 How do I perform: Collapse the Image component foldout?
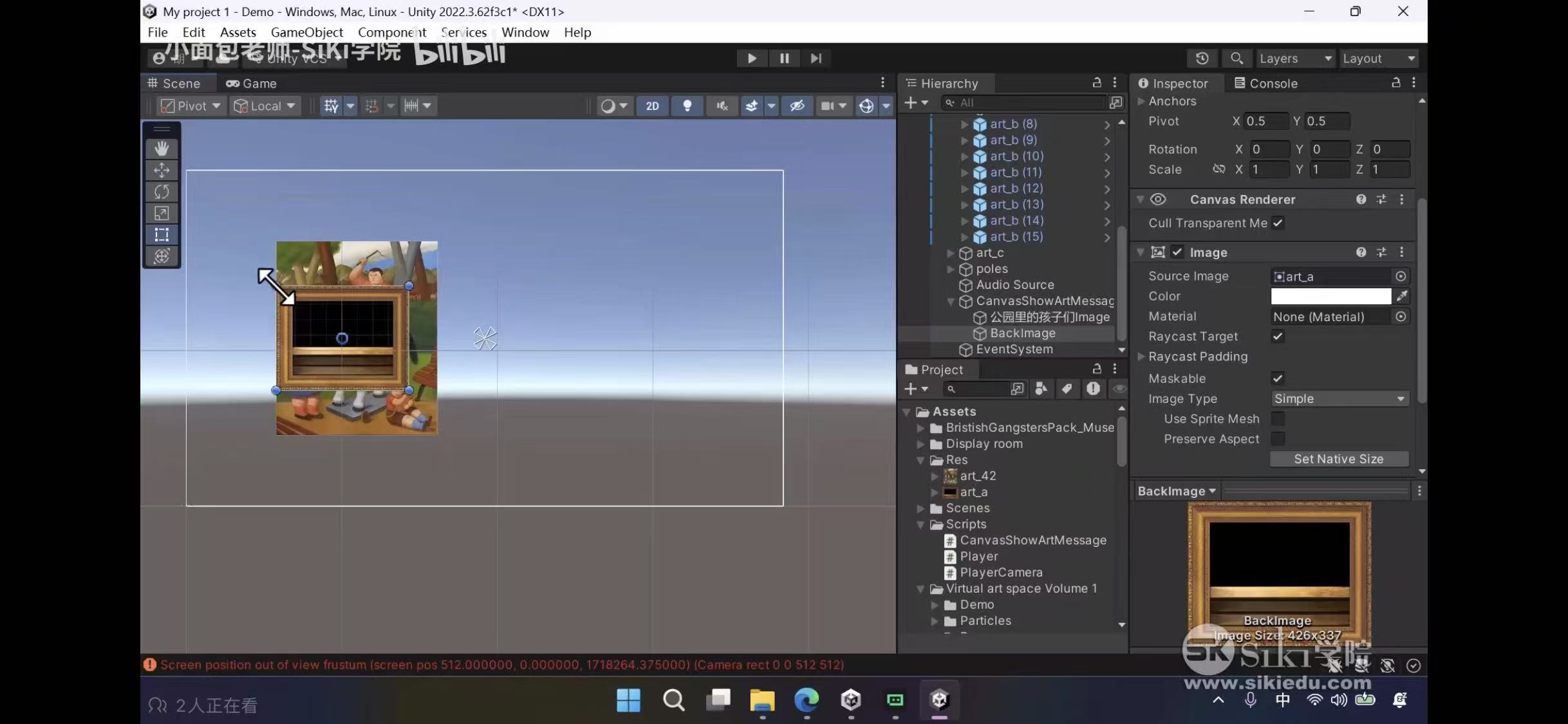coord(1141,252)
